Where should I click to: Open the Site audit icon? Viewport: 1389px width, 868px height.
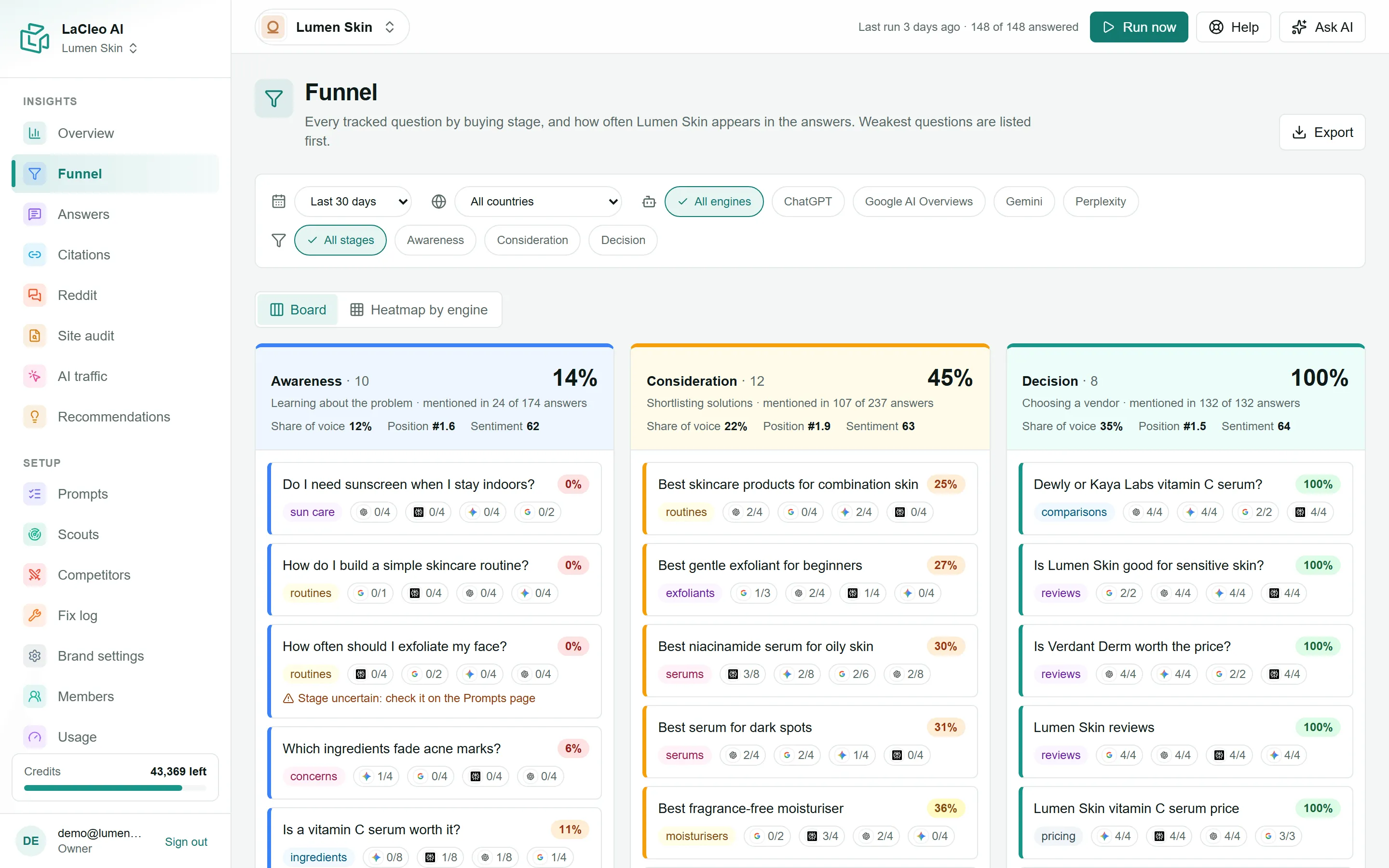pyautogui.click(x=34, y=336)
